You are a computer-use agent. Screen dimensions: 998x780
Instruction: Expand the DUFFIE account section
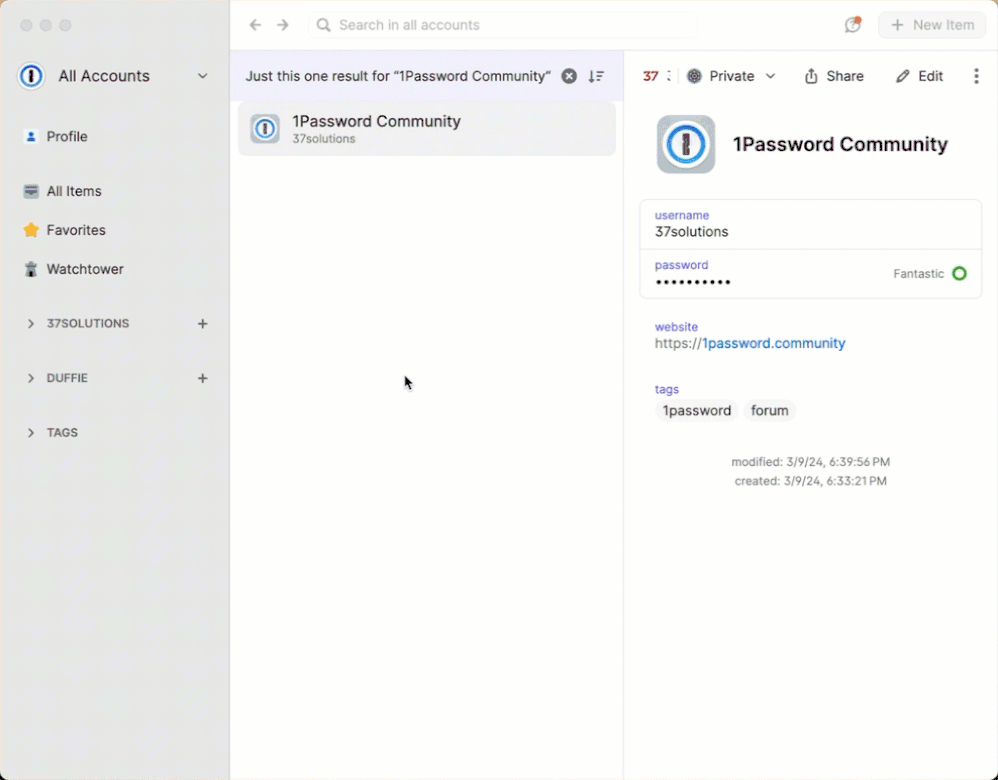(31, 378)
